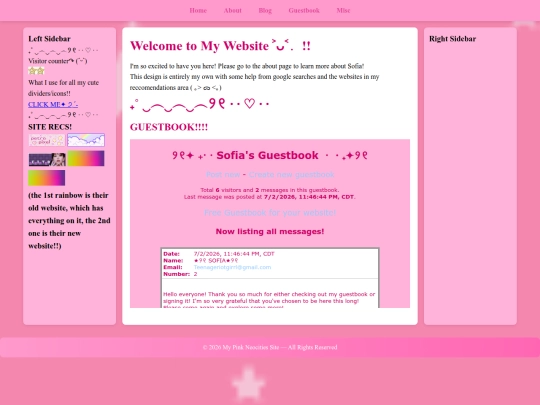Click the 'Visitor counter' label
Image resolution: width=540 pixels, height=405 pixels.
point(58,61)
